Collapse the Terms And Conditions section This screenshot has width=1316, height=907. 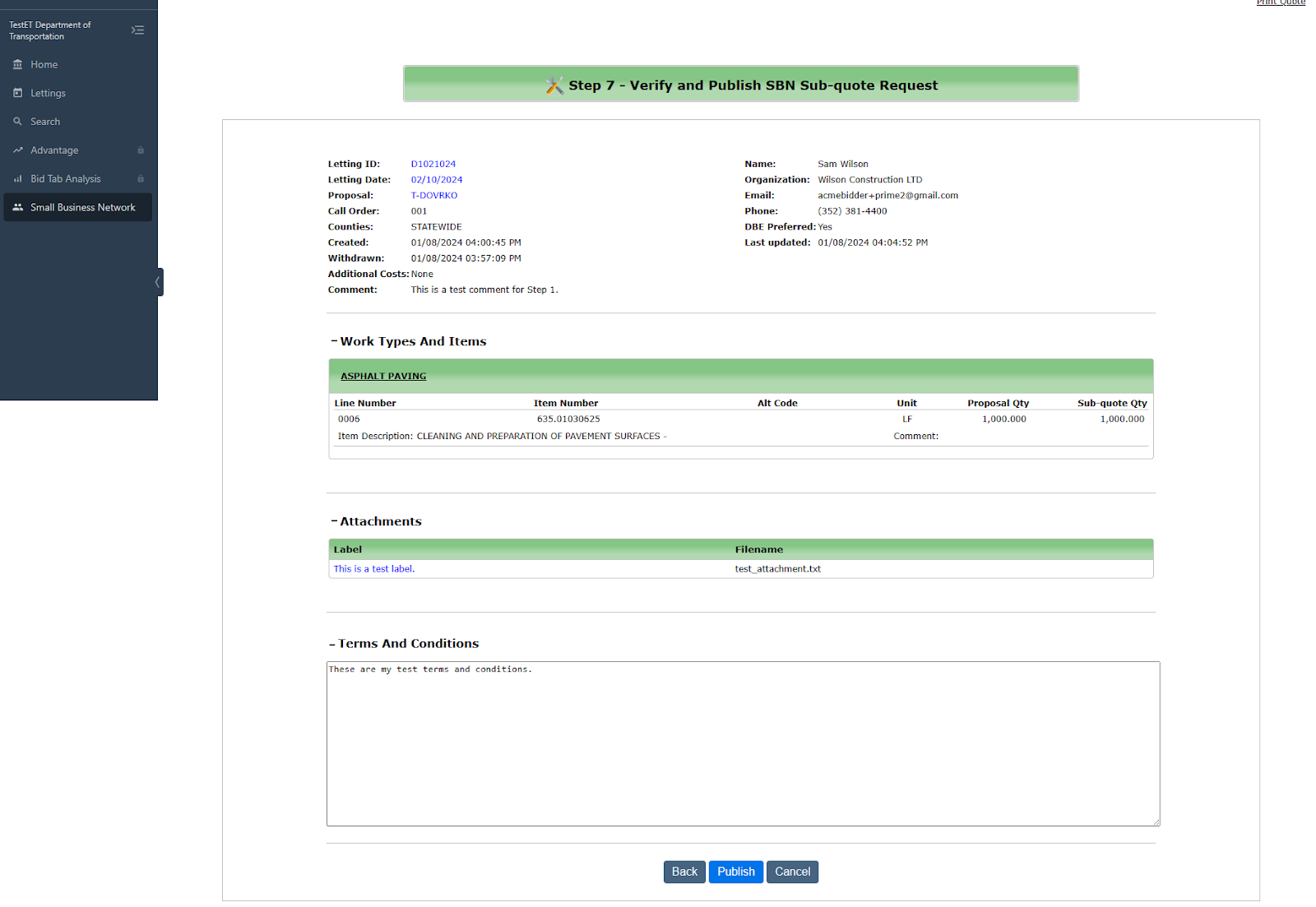pyautogui.click(x=332, y=644)
